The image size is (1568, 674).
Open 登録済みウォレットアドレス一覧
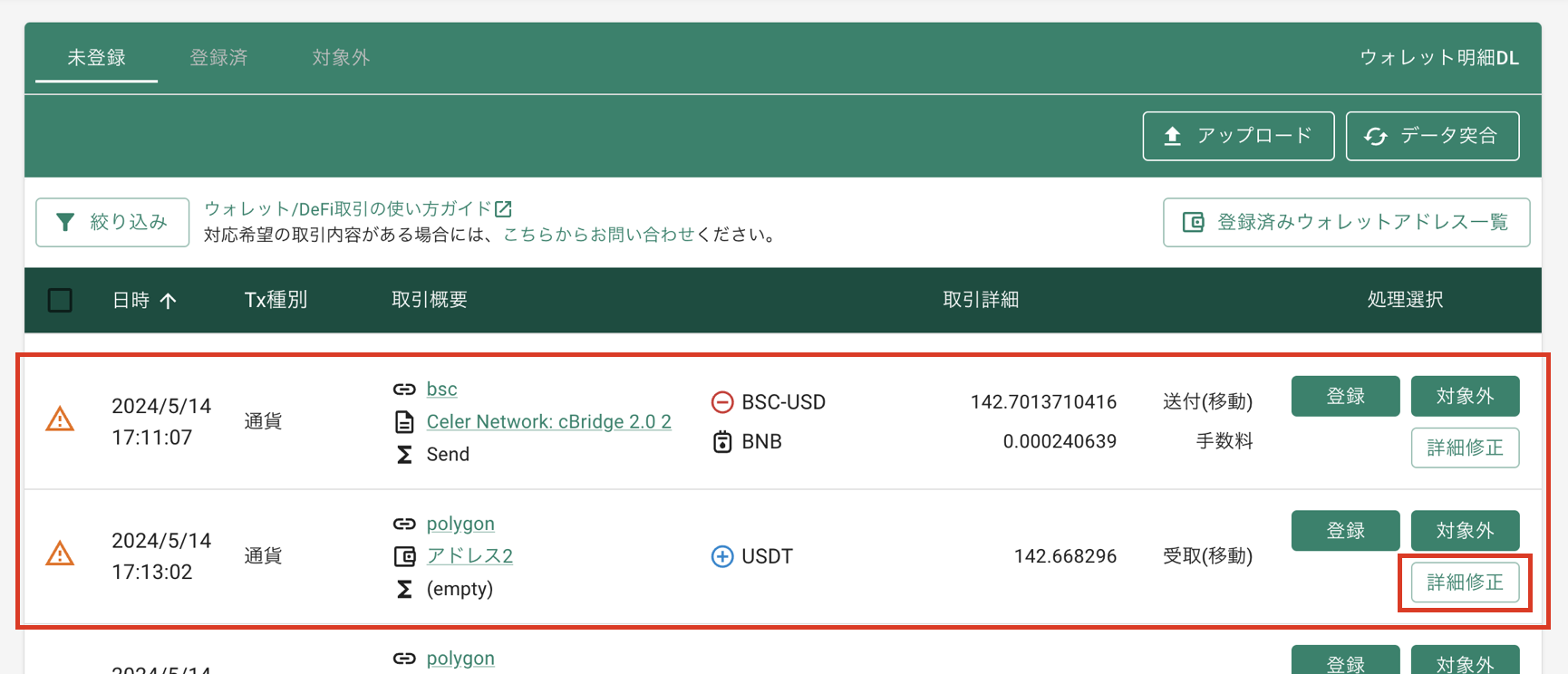1346,222
